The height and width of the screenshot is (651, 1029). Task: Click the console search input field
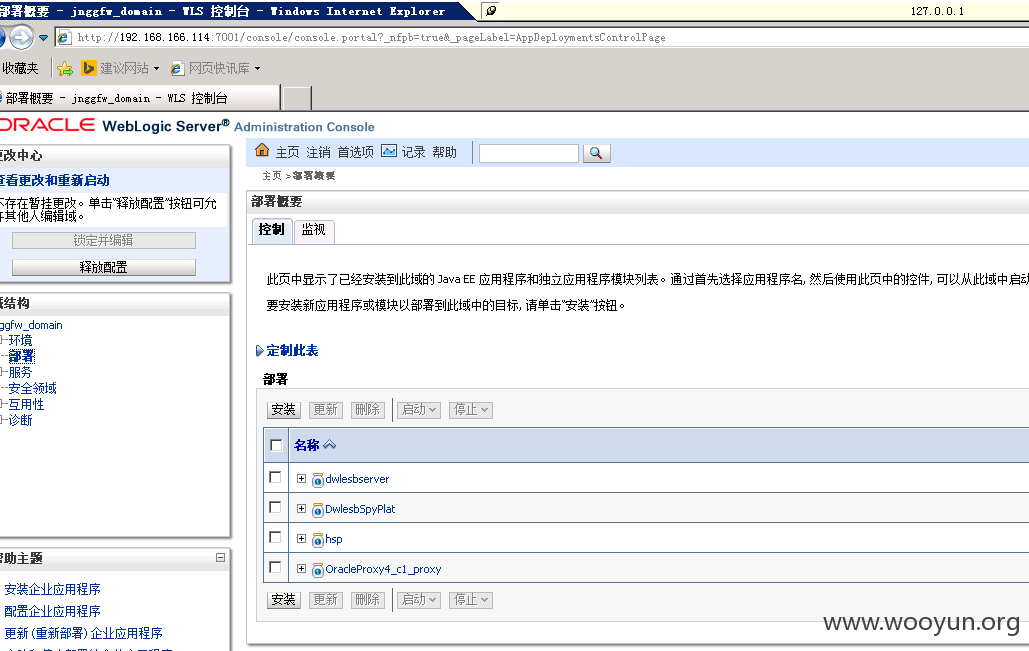coord(529,153)
